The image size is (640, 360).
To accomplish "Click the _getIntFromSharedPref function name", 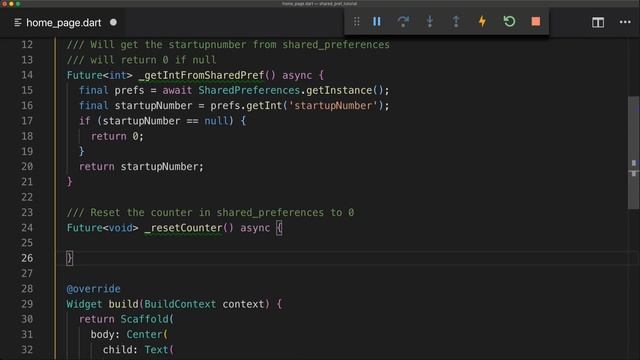I will click(x=201, y=75).
